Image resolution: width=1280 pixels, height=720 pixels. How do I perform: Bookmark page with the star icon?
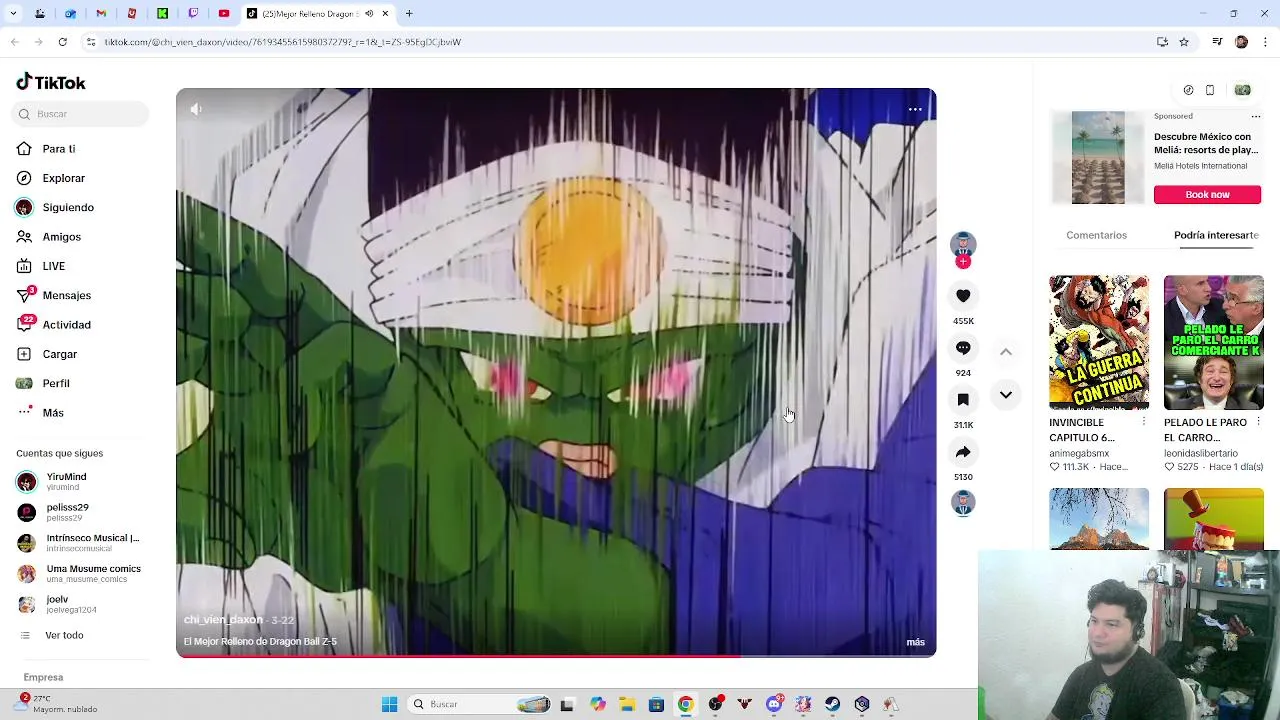1184,42
